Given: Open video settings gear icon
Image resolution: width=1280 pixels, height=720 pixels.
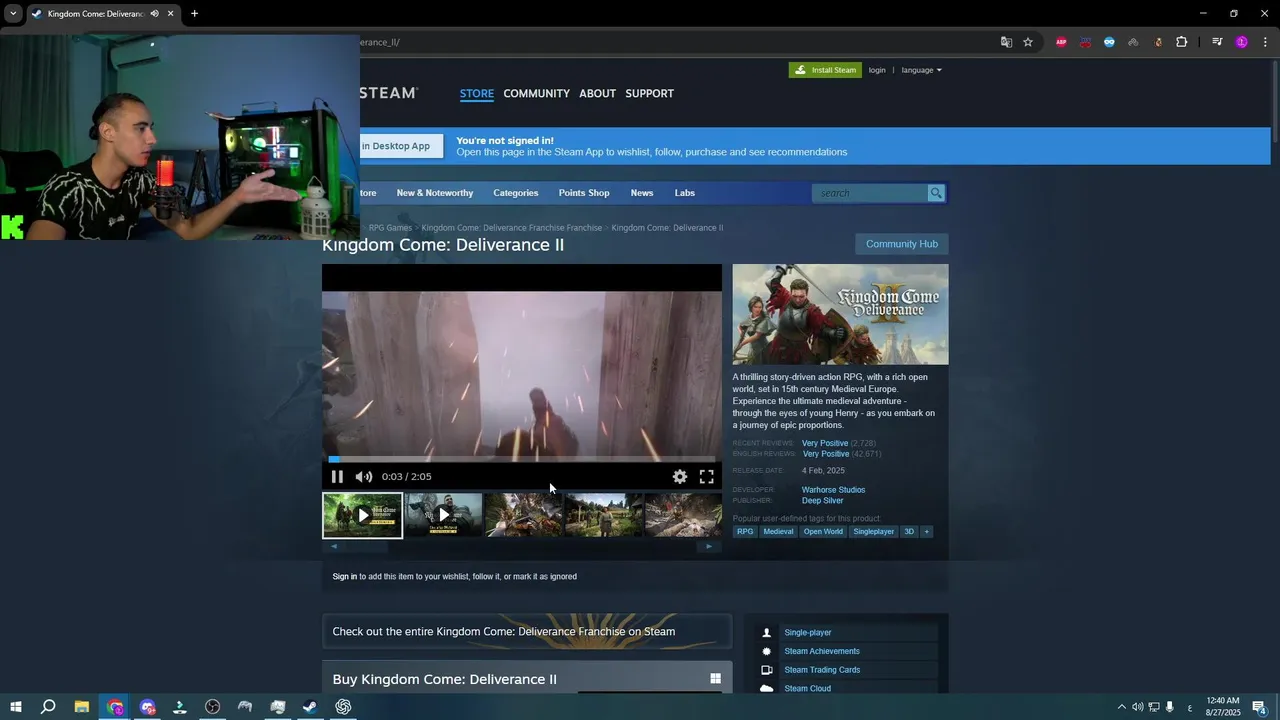Looking at the screenshot, I should [680, 477].
